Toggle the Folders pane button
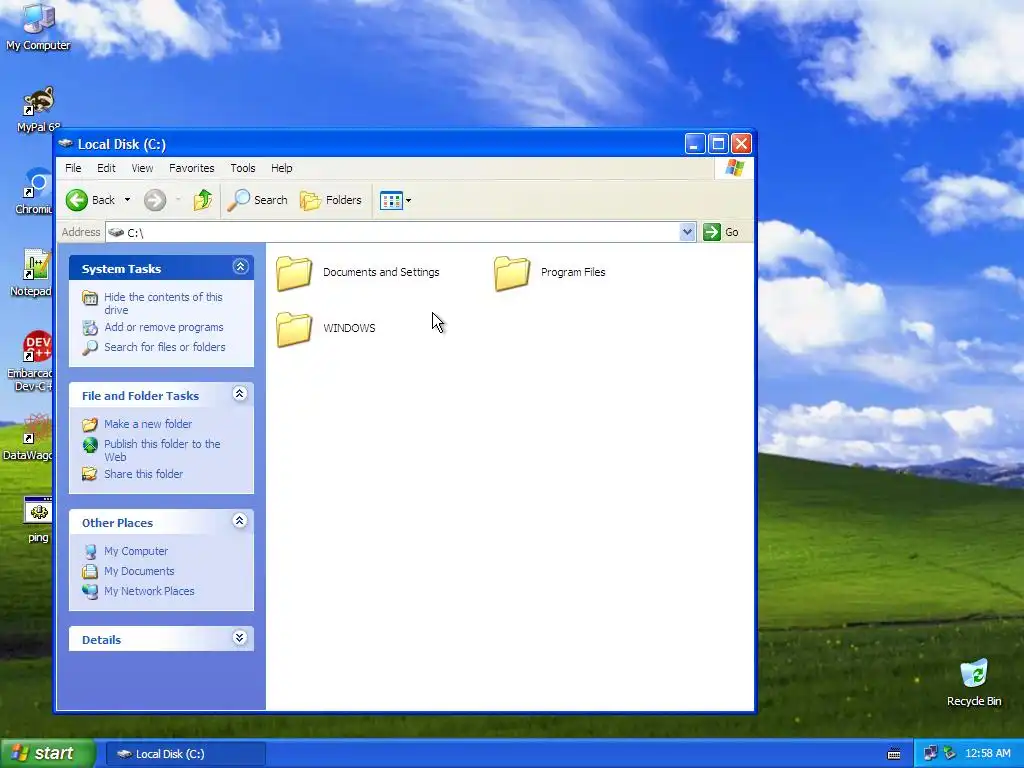The height and width of the screenshot is (768, 1024). click(x=330, y=200)
